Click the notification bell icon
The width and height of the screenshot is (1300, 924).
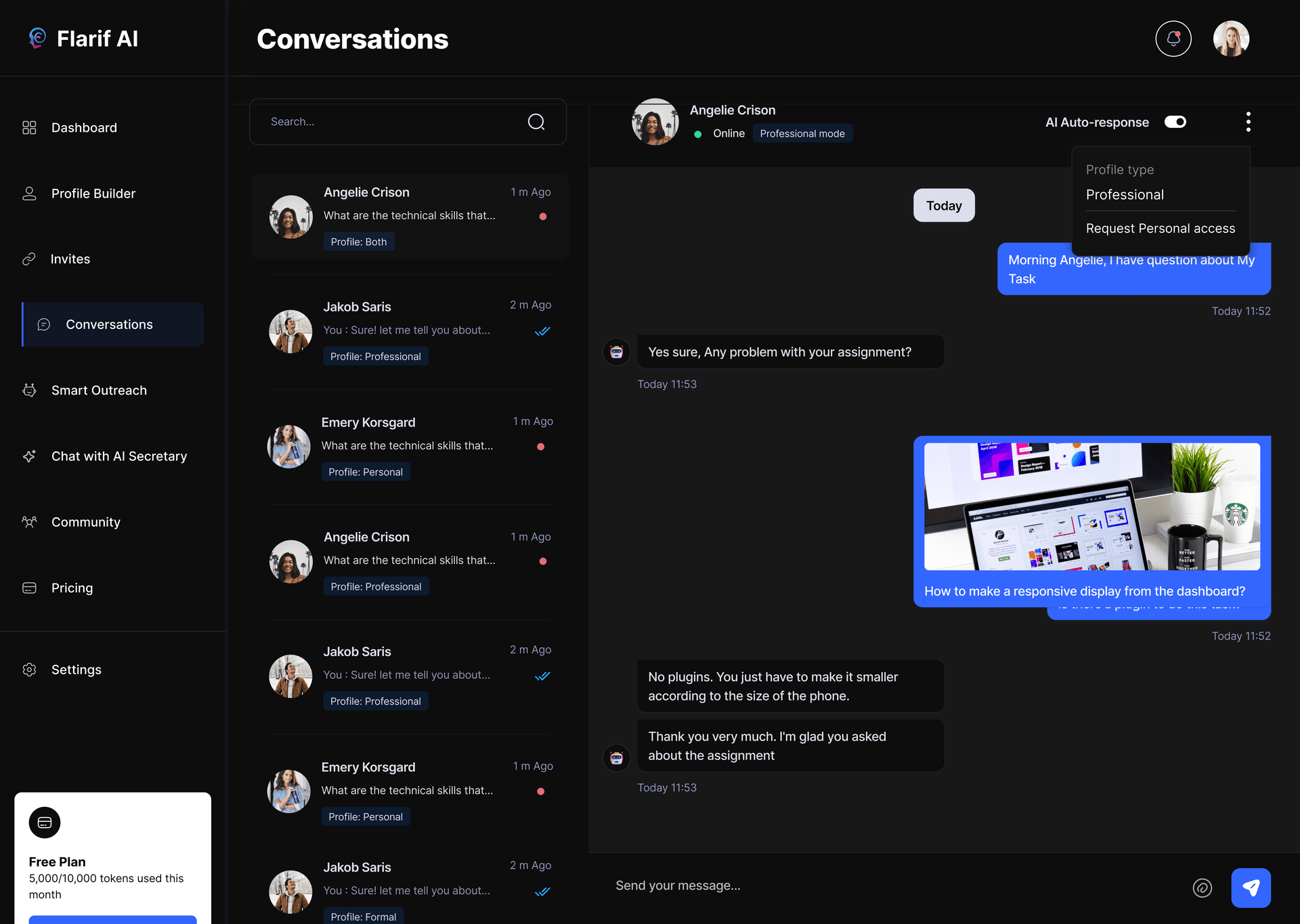[1173, 39]
